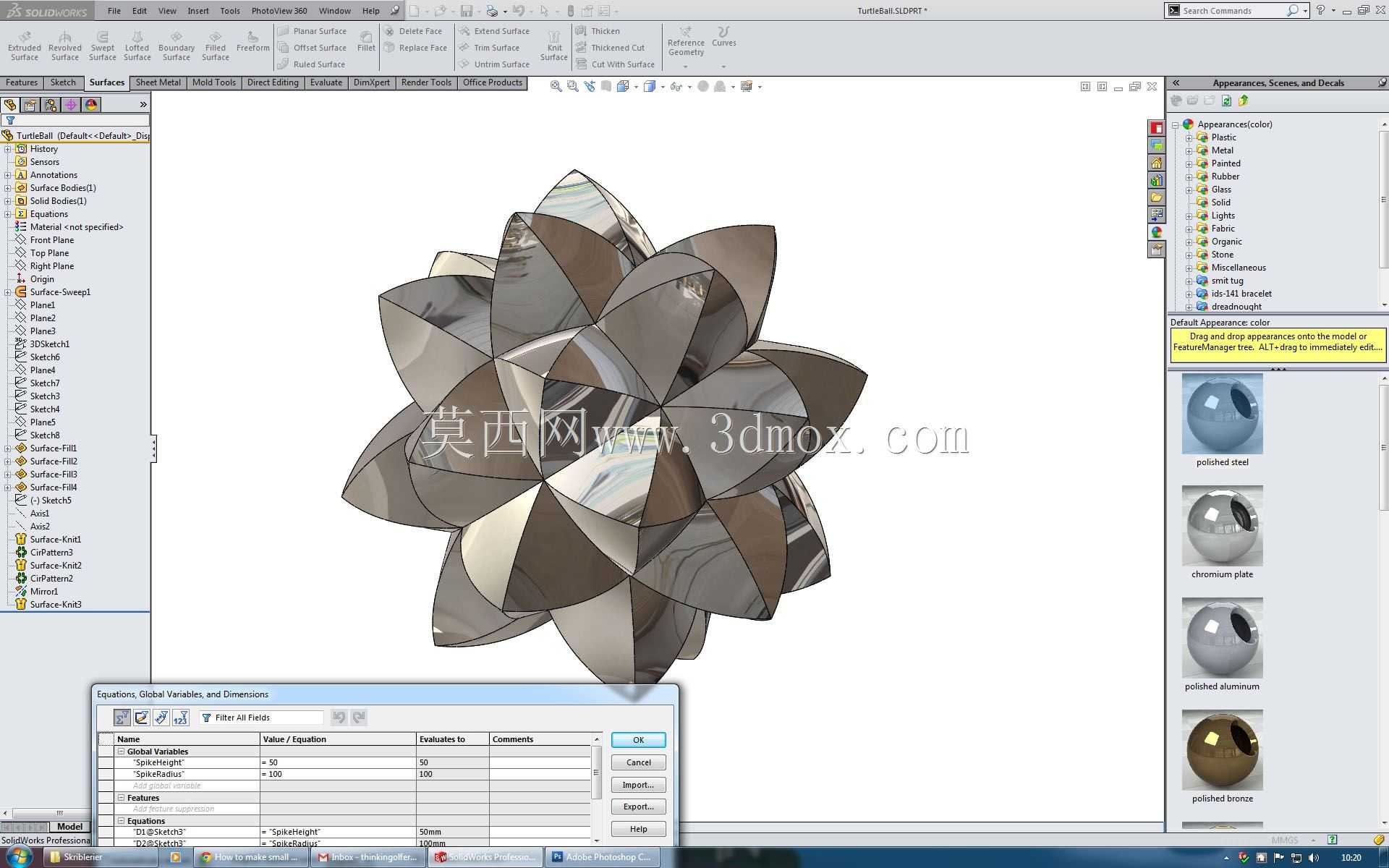Click Cancel in the Equations dialog
The height and width of the screenshot is (868, 1389).
coord(638,762)
